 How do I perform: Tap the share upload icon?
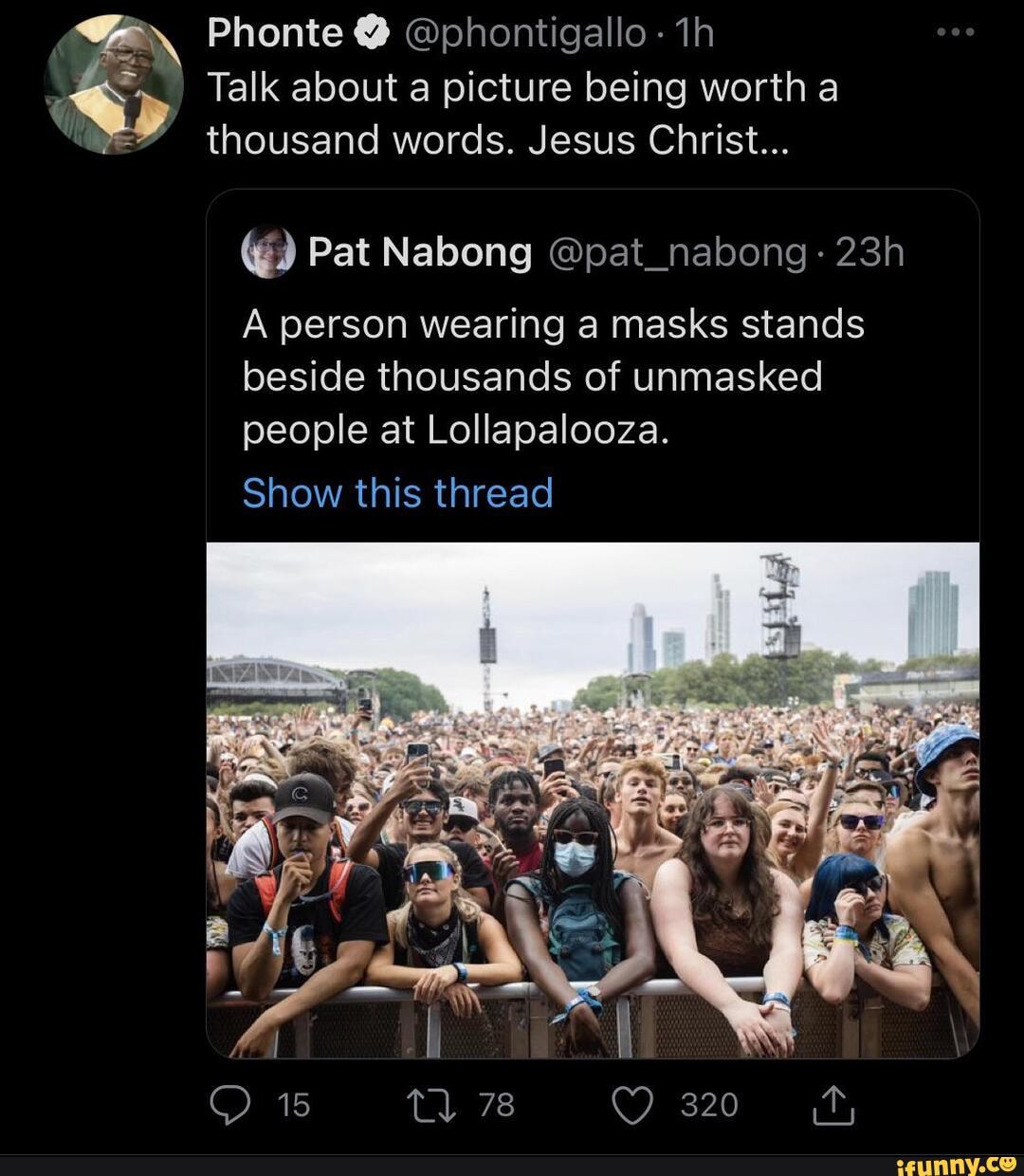tap(834, 1105)
